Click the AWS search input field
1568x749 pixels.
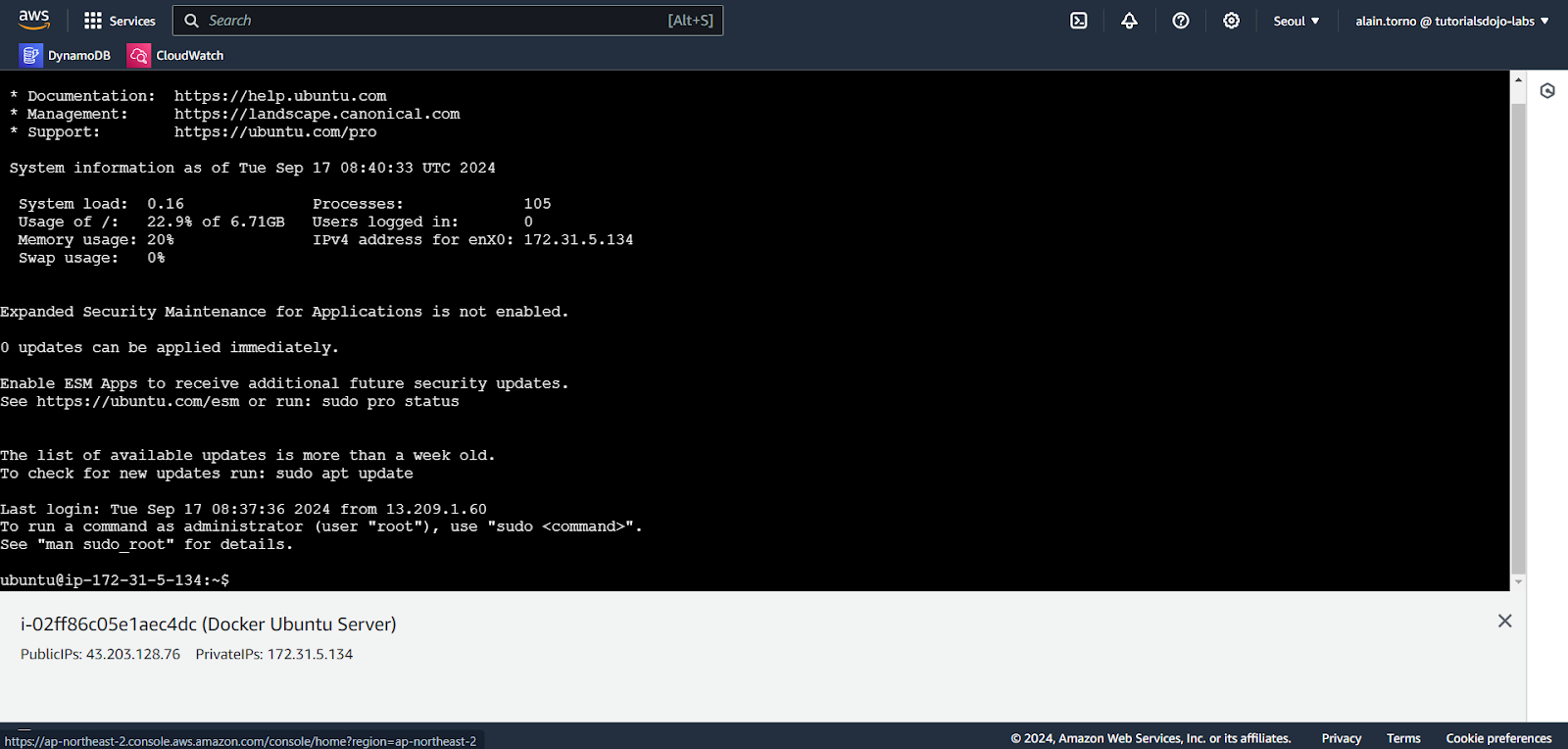click(x=448, y=21)
